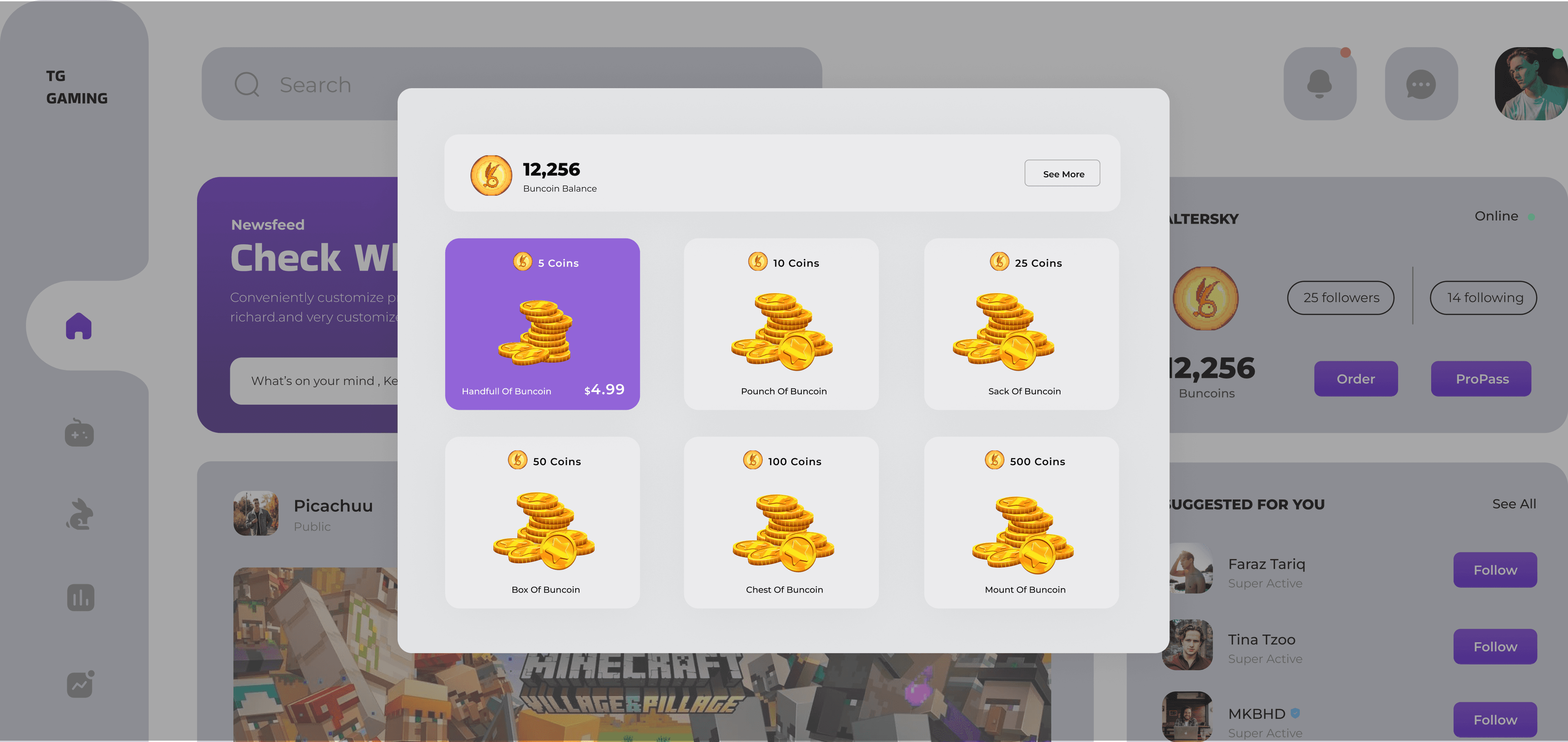The height and width of the screenshot is (742, 1568).
Task: Select the 500 Coins Mount package
Action: (1021, 522)
